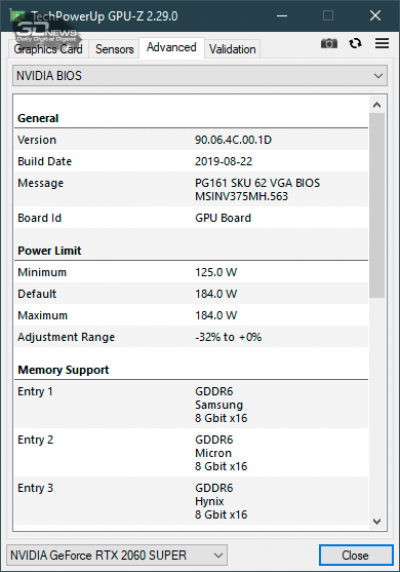Screen dimensions: 400x572
Task: Click the vertical scrollbar thumb
Action: click(377, 205)
